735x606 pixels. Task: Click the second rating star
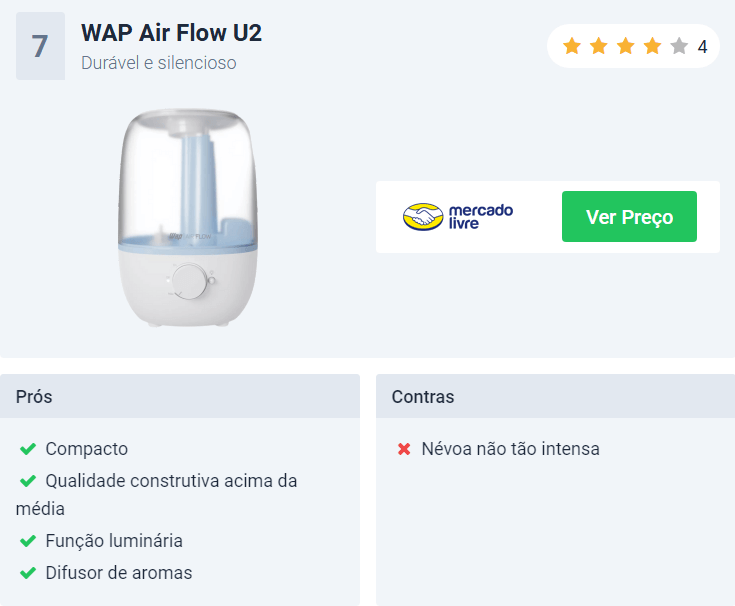[599, 46]
